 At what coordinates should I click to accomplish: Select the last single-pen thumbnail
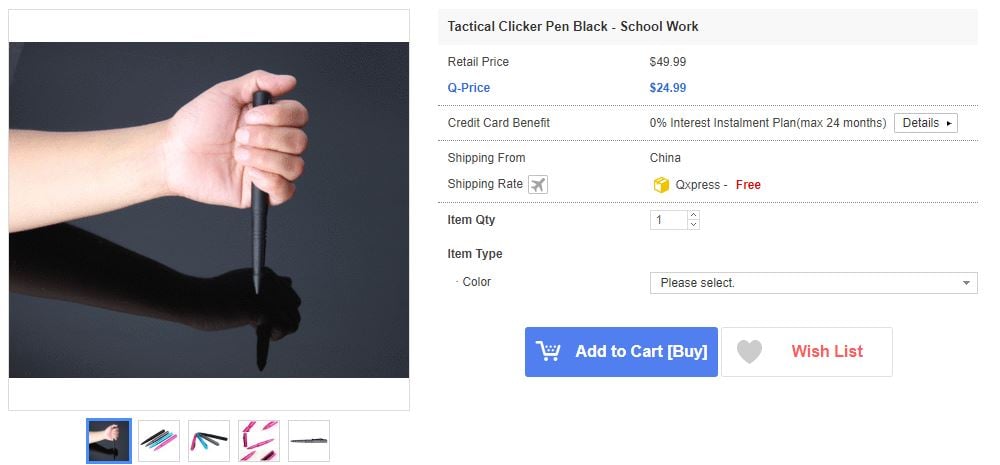click(309, 440)
